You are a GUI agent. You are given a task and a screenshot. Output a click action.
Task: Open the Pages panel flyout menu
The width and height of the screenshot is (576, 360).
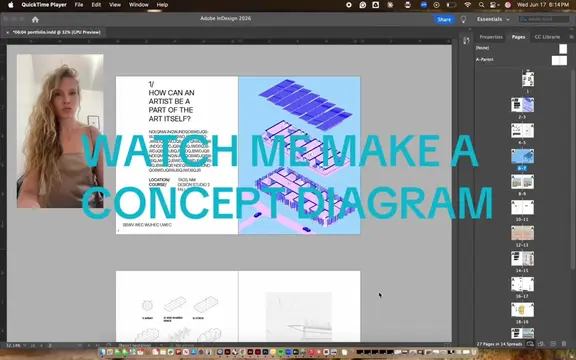tap(571, 37)
